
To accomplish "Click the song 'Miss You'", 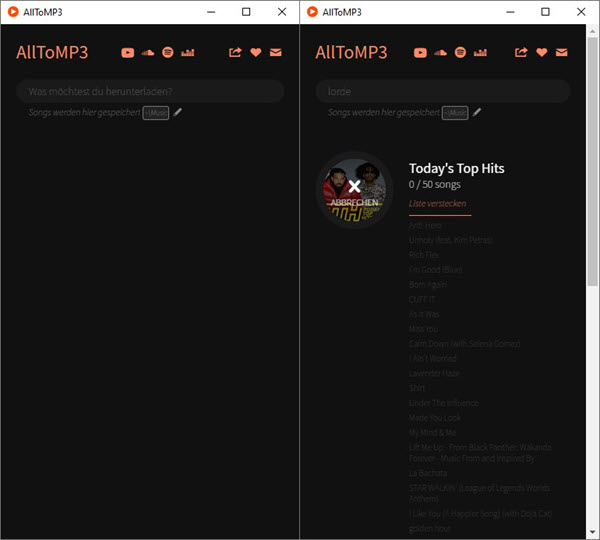I will pyautogui.click(x=423, y=329).
